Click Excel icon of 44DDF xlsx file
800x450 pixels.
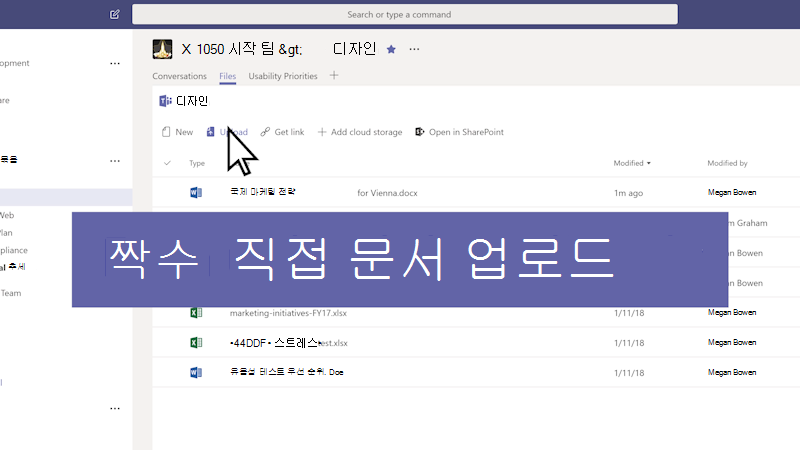196,342
